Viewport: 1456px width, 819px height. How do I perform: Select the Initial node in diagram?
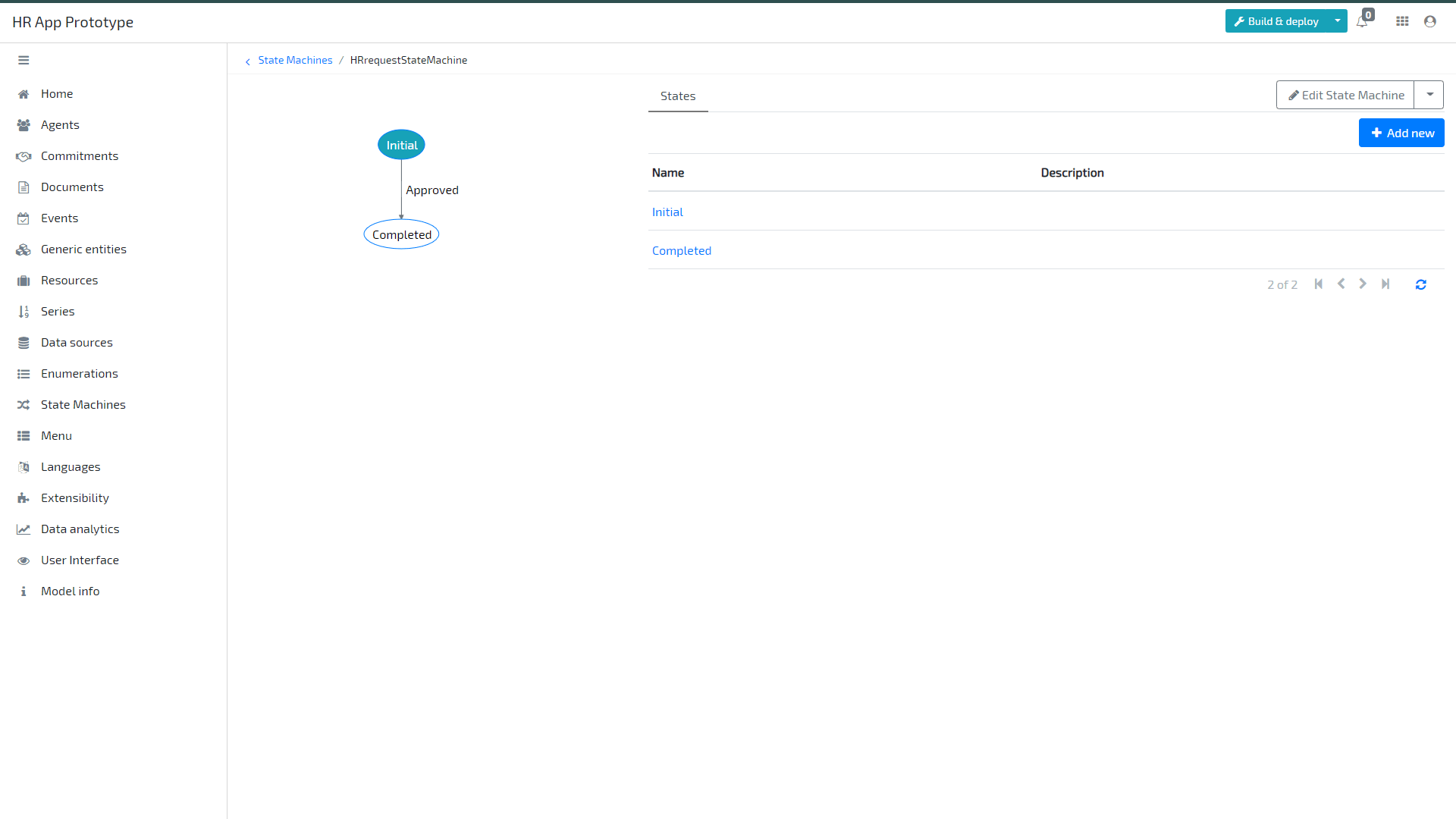coord(401,145)
